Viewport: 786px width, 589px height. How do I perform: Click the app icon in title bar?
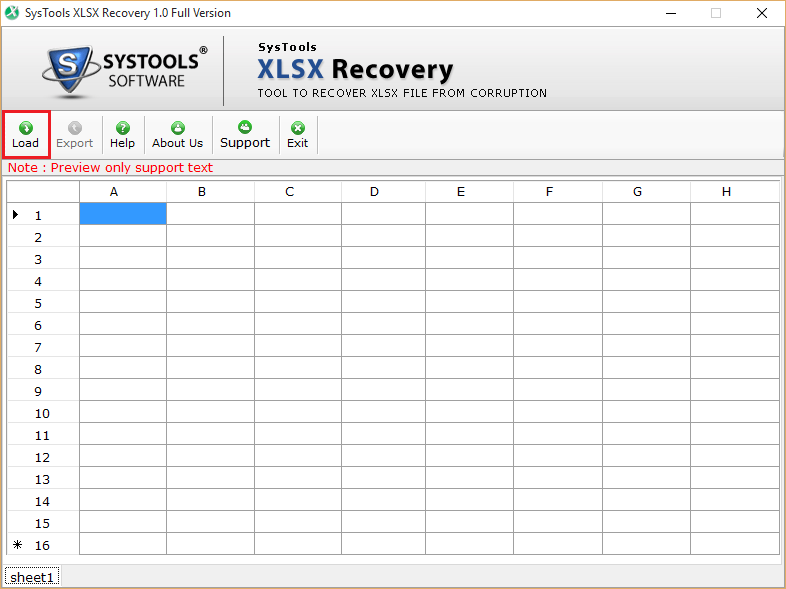click(12, 13)
